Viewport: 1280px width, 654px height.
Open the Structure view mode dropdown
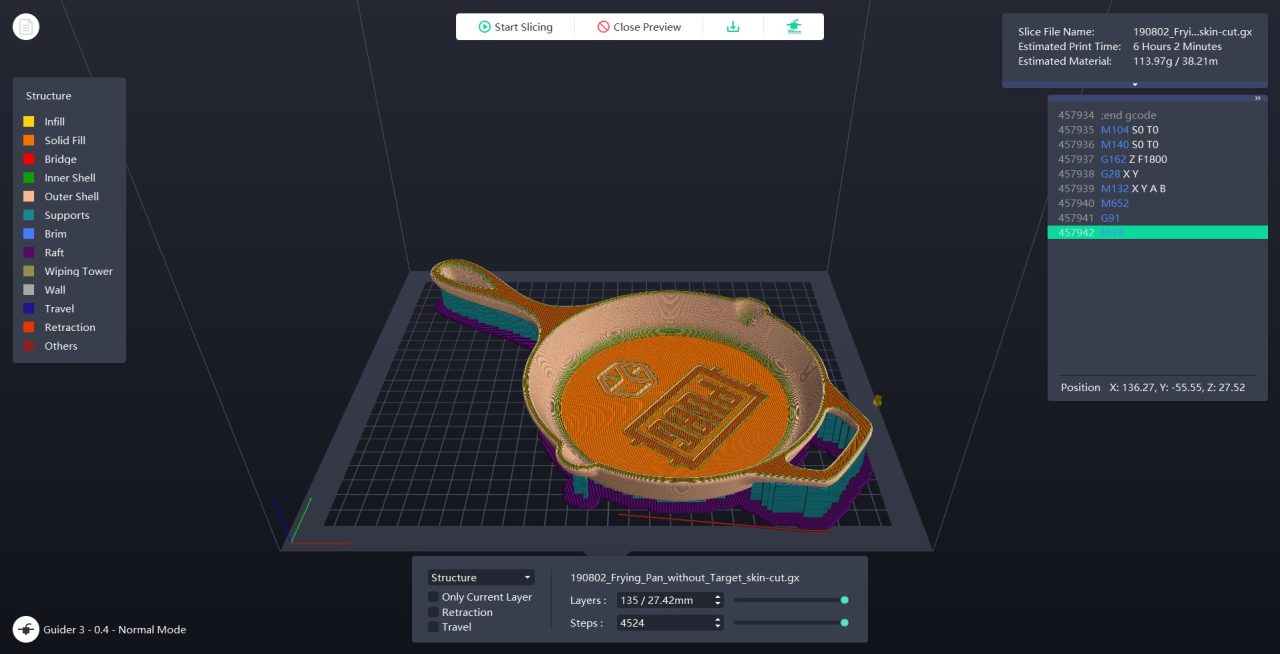click(481, 578)
